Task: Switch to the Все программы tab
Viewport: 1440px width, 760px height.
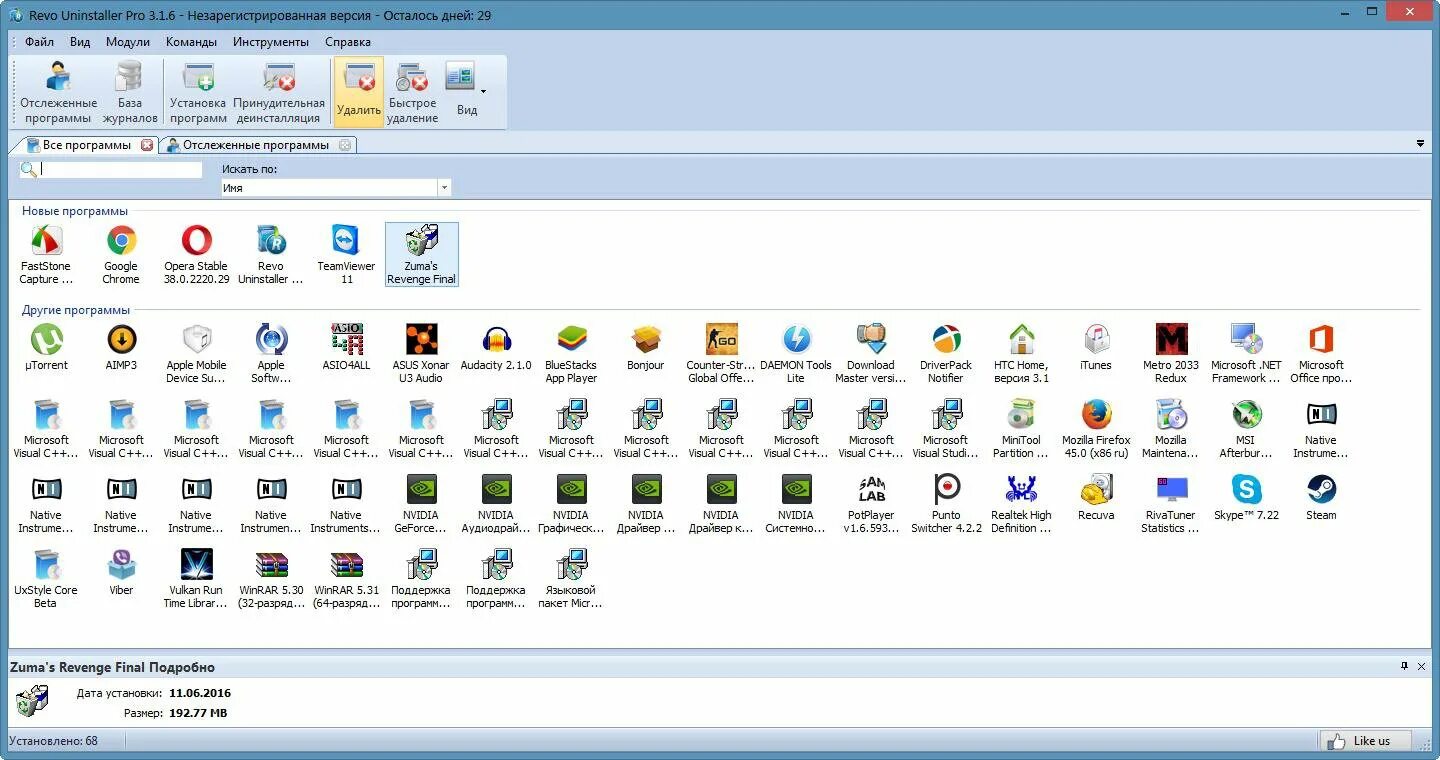Action: pos(87,145)
